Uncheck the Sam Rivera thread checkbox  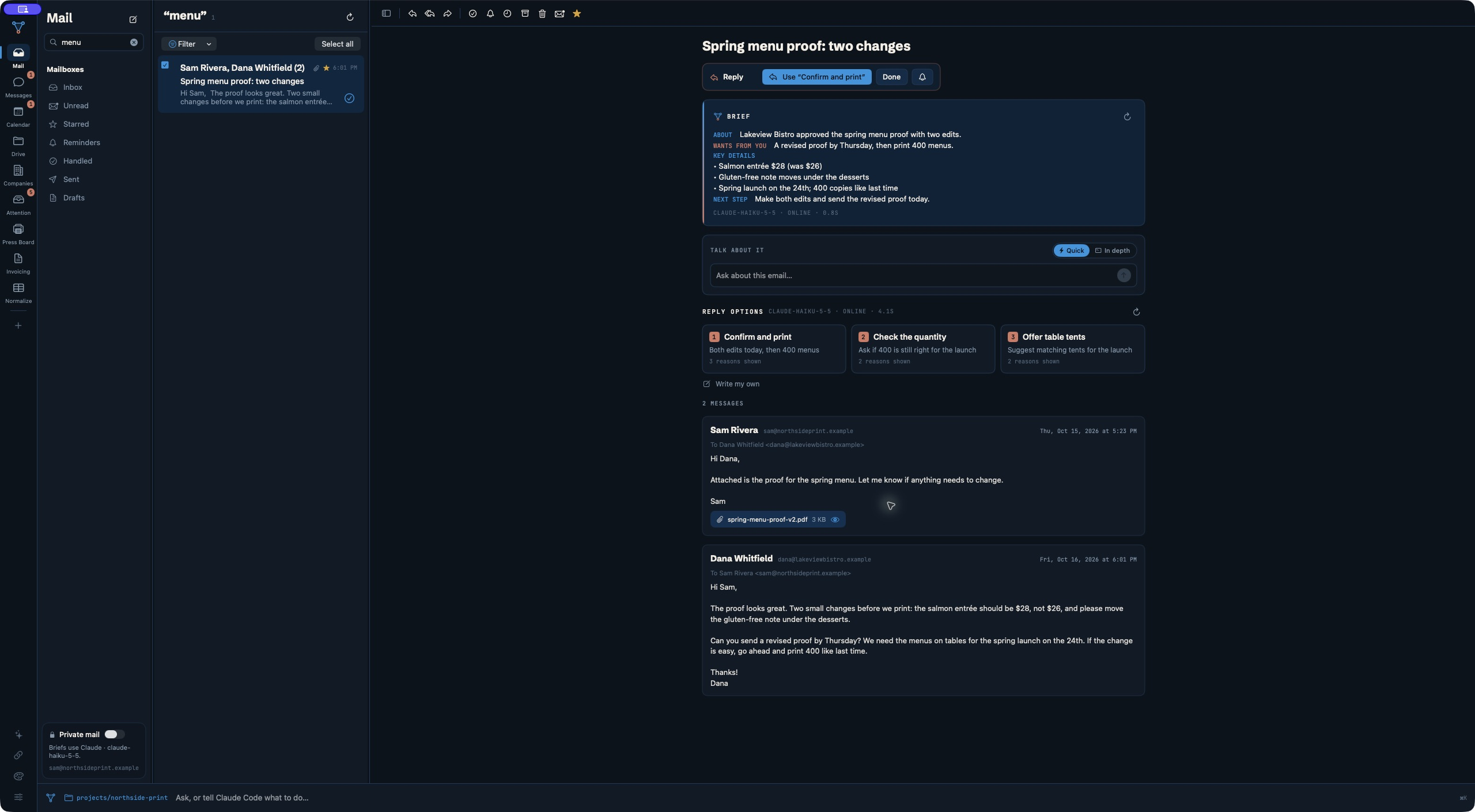pos(165,65)
